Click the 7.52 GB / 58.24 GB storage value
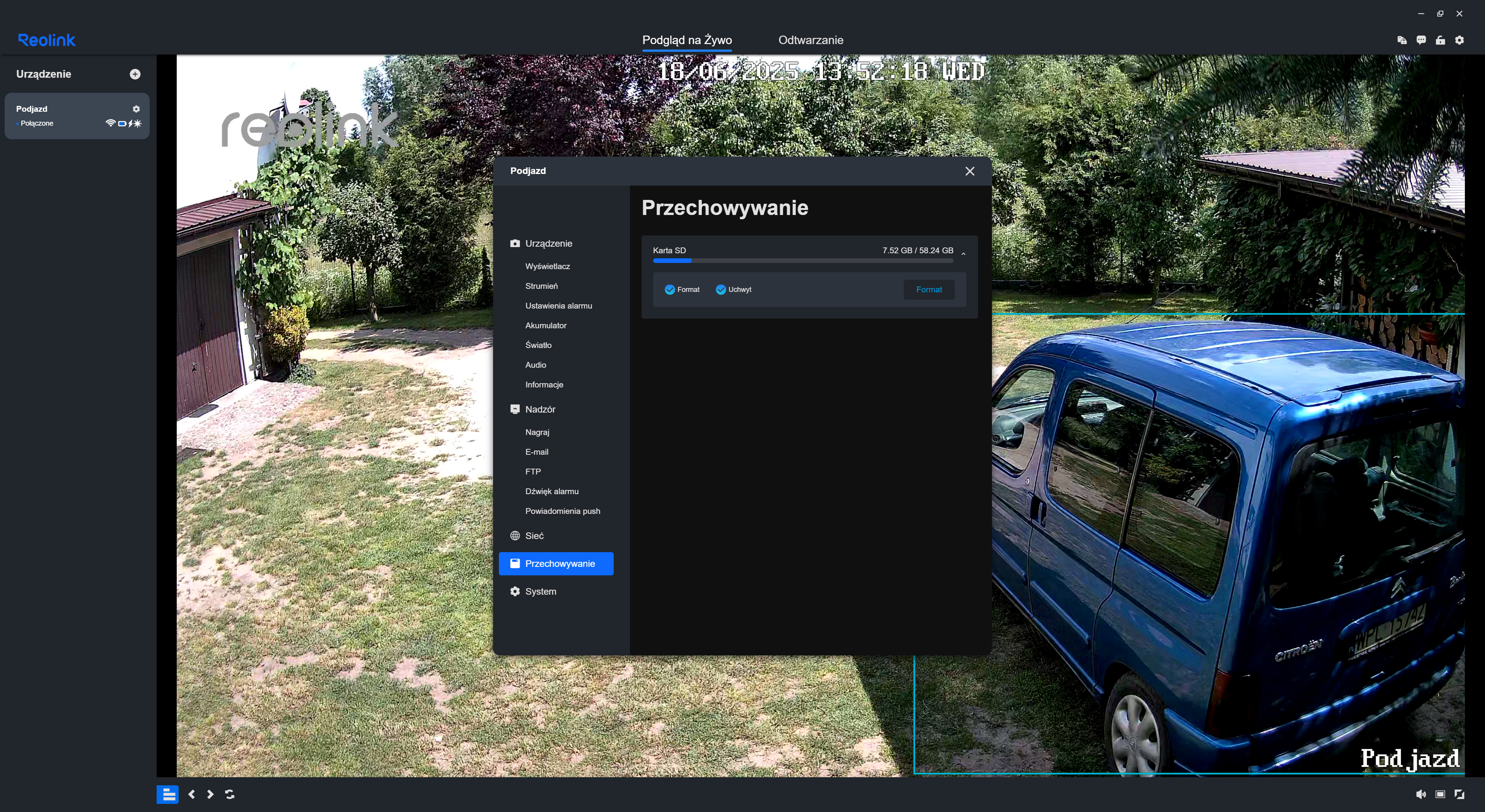 917,250
